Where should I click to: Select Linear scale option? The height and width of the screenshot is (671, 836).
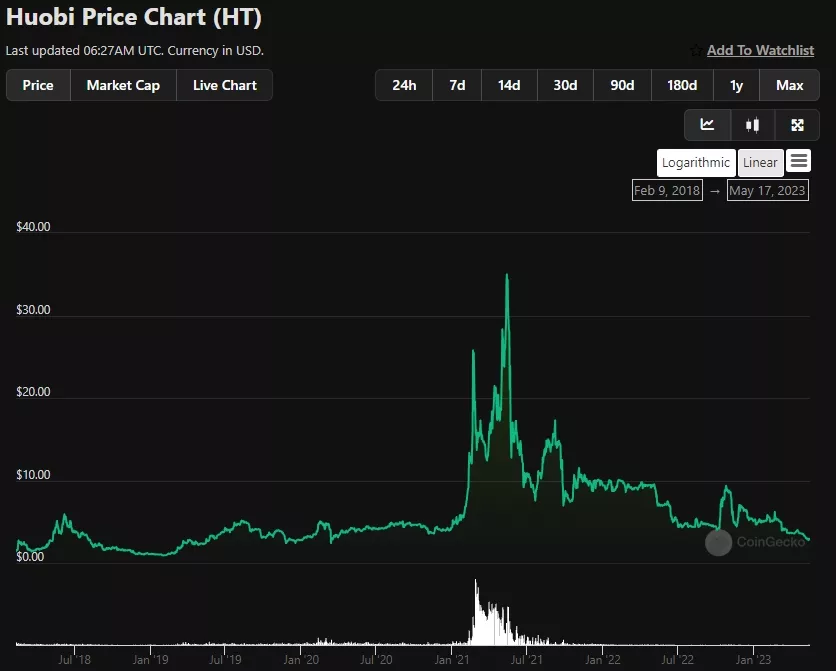pos(760,163)
